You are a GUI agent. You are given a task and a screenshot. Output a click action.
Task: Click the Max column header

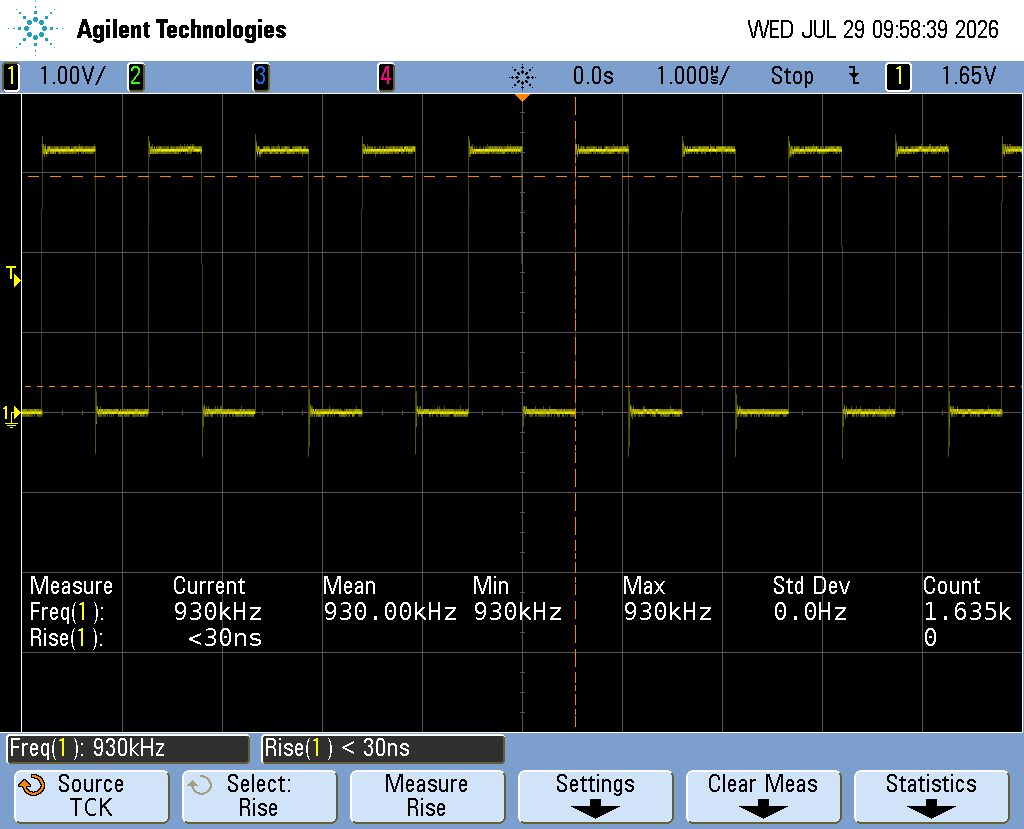pyautogui.click(x=644, y=585)
